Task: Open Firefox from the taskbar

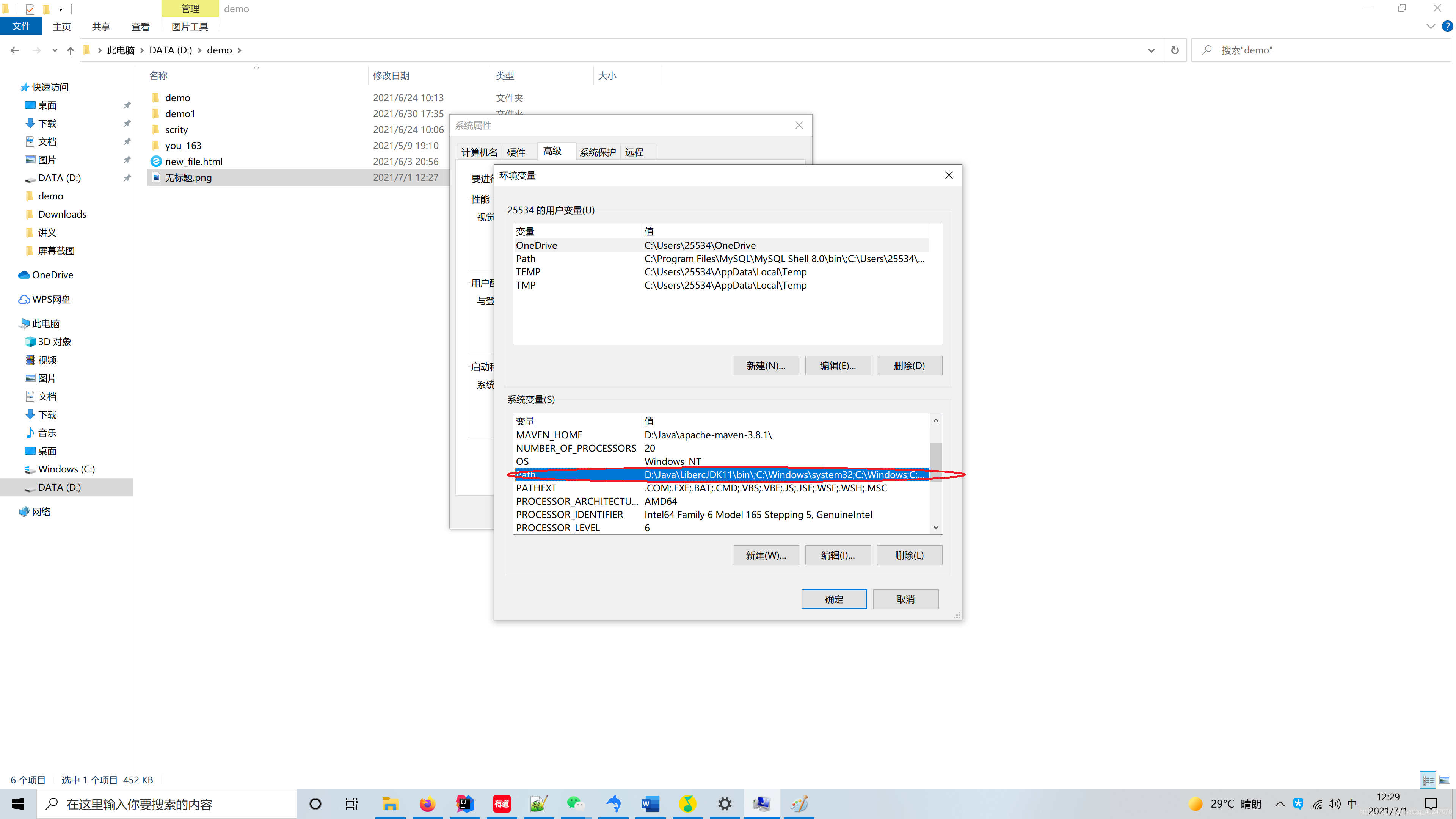Action: 427,804
